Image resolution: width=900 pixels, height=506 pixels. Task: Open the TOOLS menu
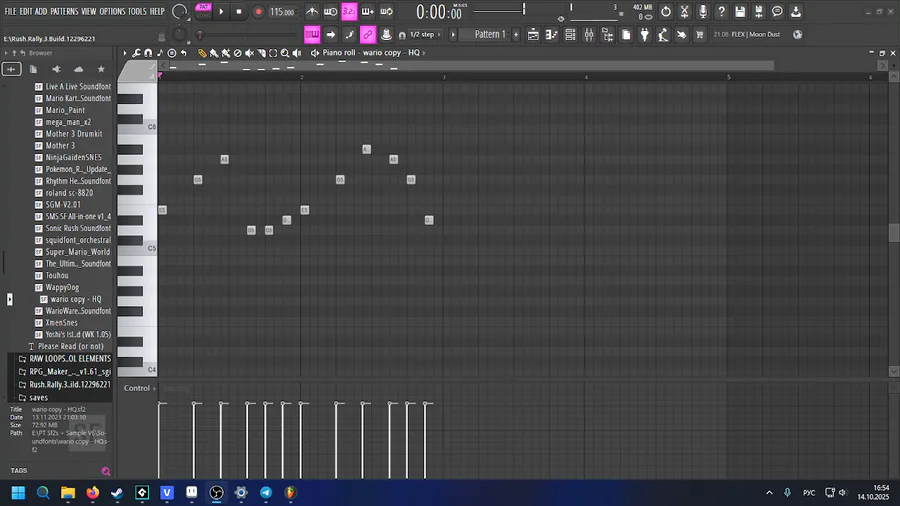pos(137,11)
